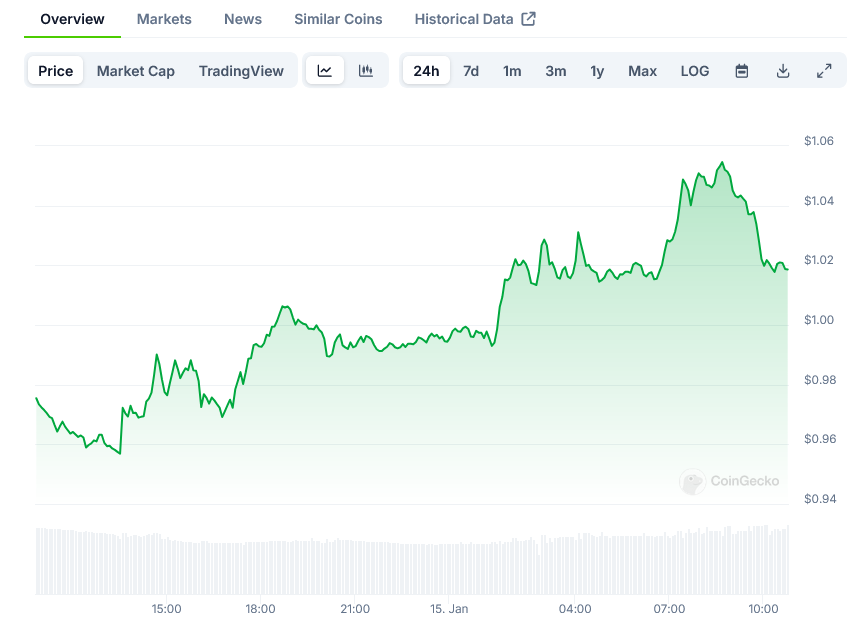The height and width of the screenshot is (630, 847).
Task: Download the chart data
Action: pos(783,71)
